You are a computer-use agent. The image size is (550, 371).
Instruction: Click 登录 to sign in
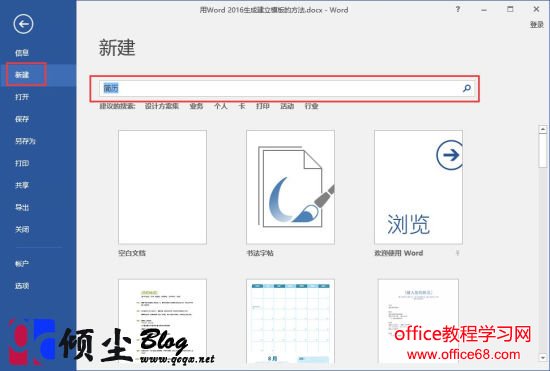tap(537, 25)
